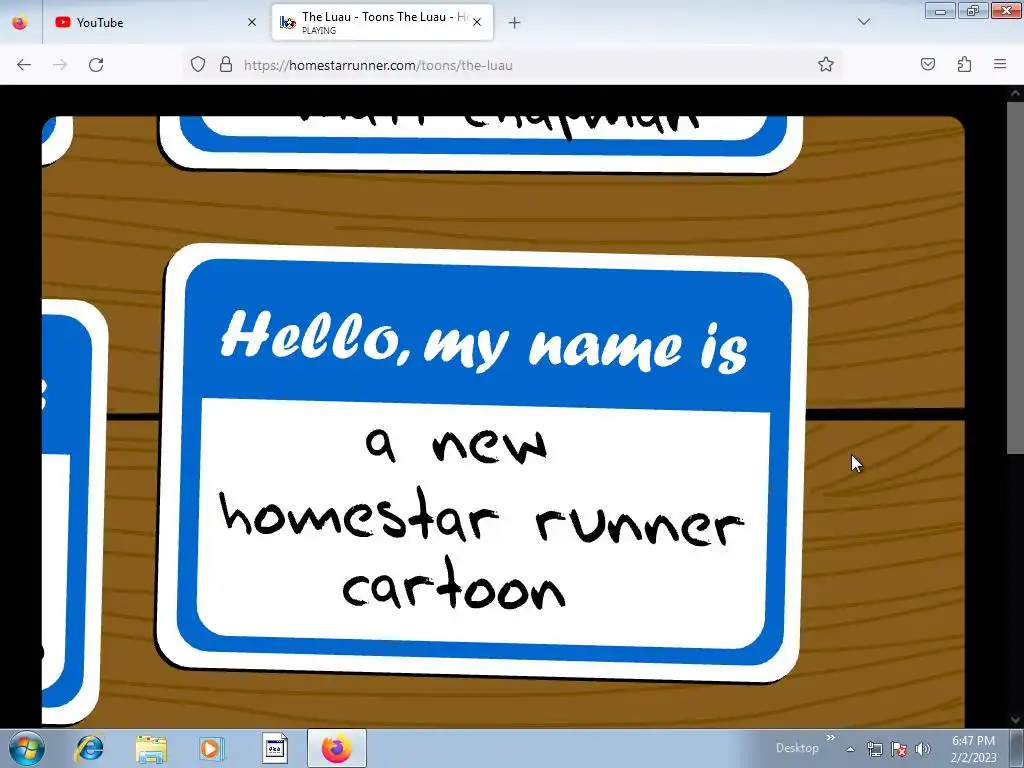Click the forward navigation arrow

(x=60, y=65)
